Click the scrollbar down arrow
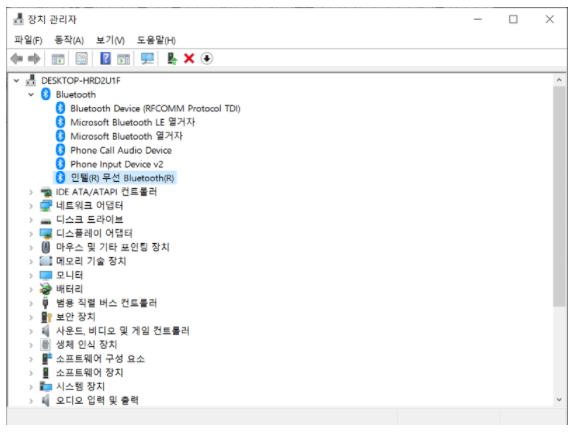Image resolution: width=578 pixels, height=434 pixels. click(x=559, y=400)
